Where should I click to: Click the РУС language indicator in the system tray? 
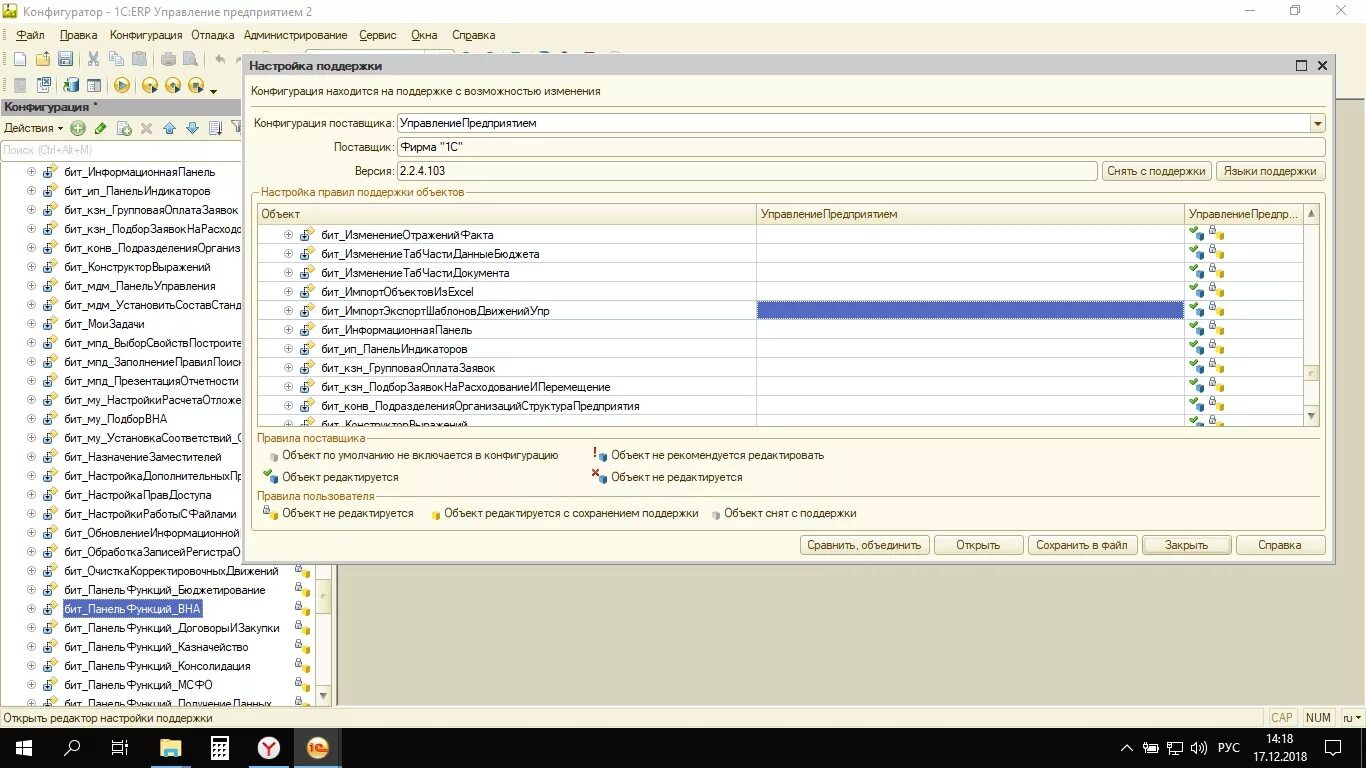(x=1228, y=748)
